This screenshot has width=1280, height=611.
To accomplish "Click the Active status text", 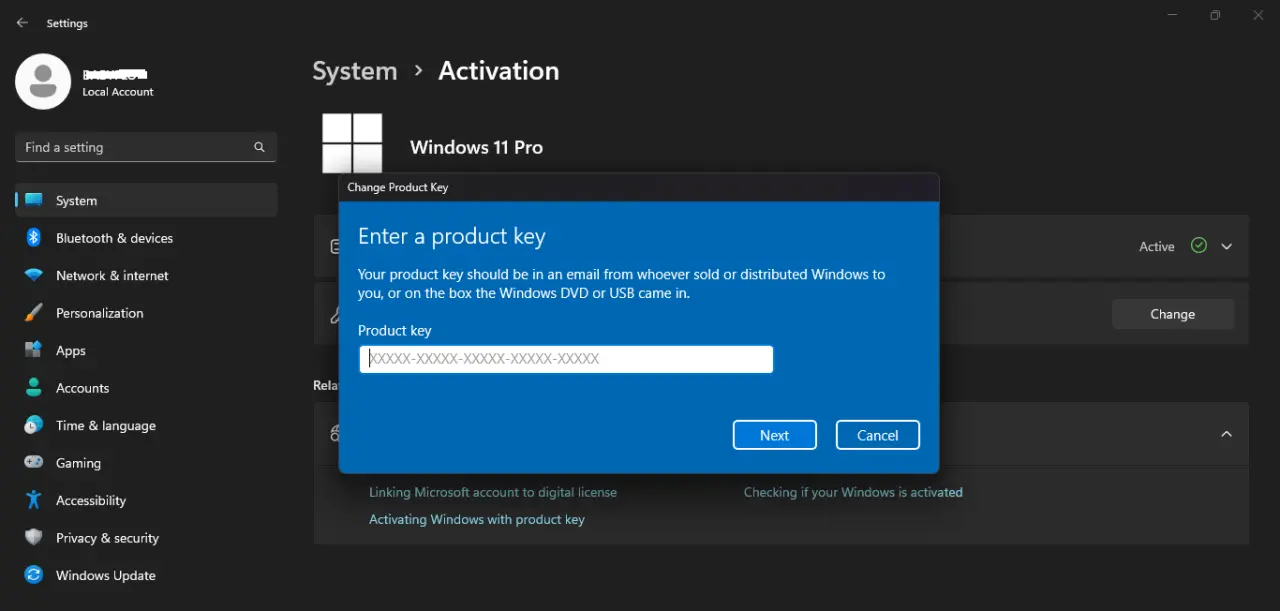I will coord(1157,246).
